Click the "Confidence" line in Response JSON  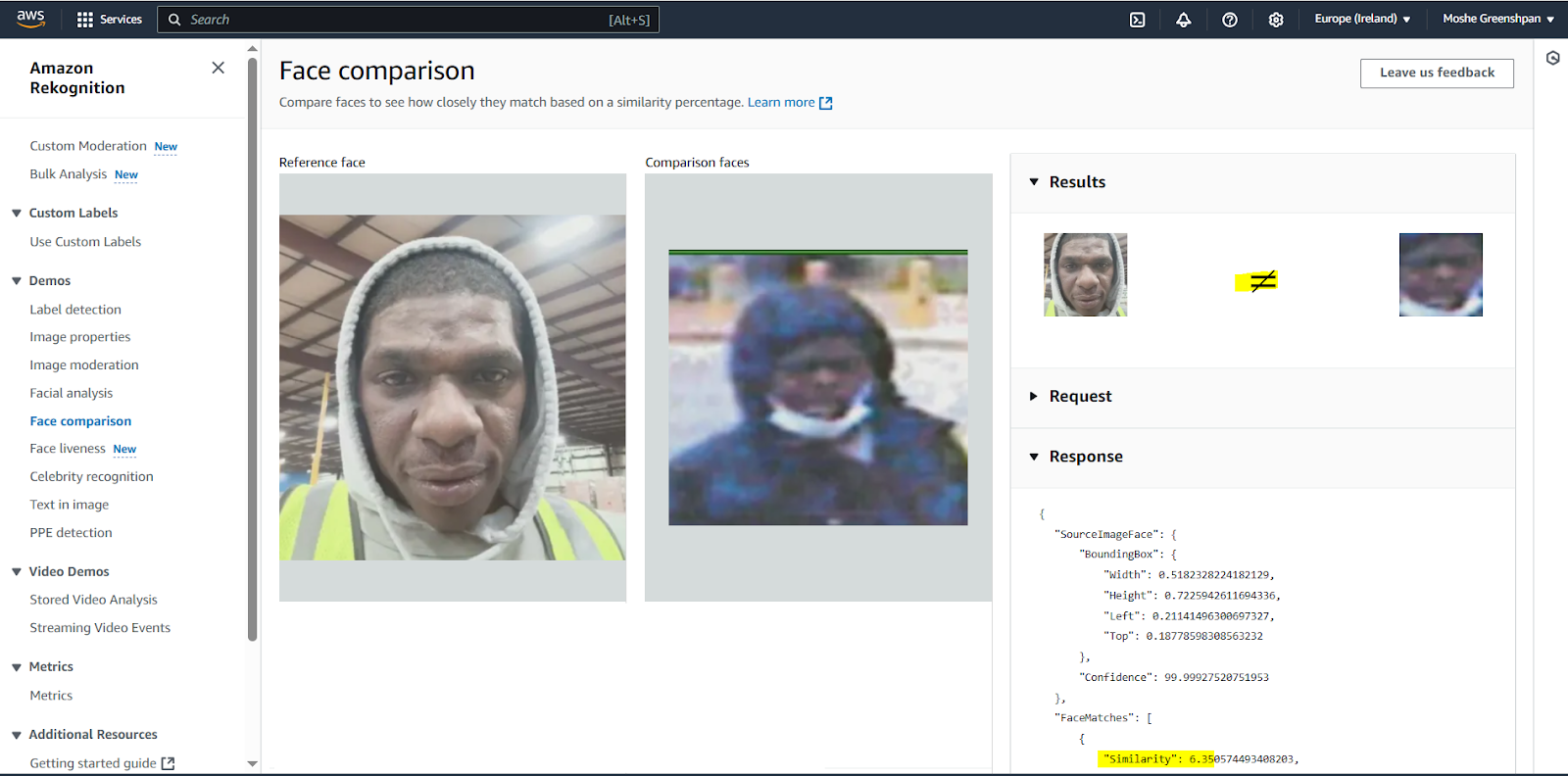1174,678
